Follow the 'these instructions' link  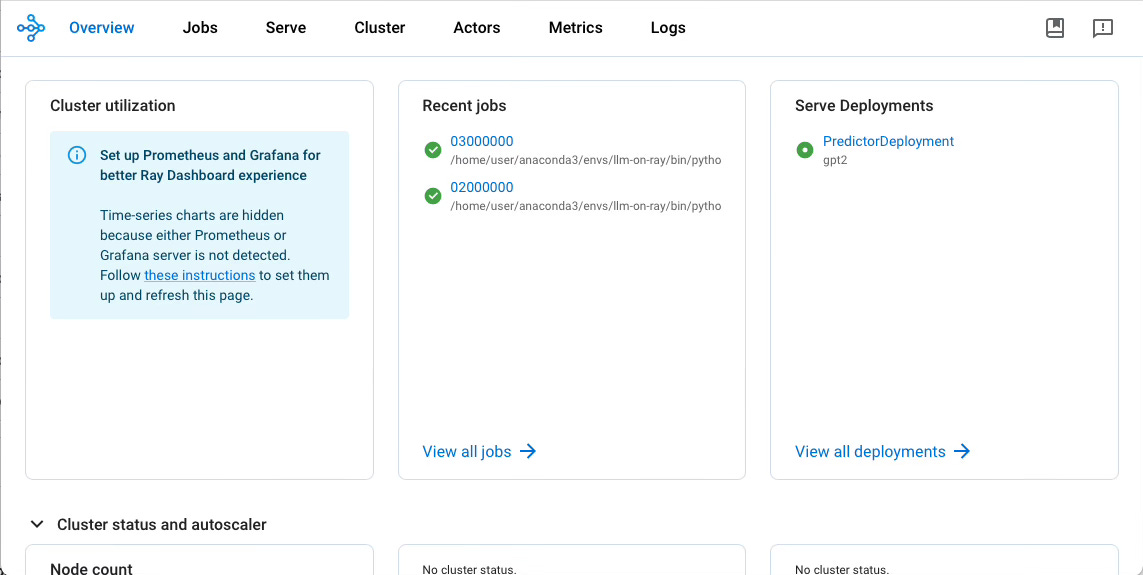200,275
